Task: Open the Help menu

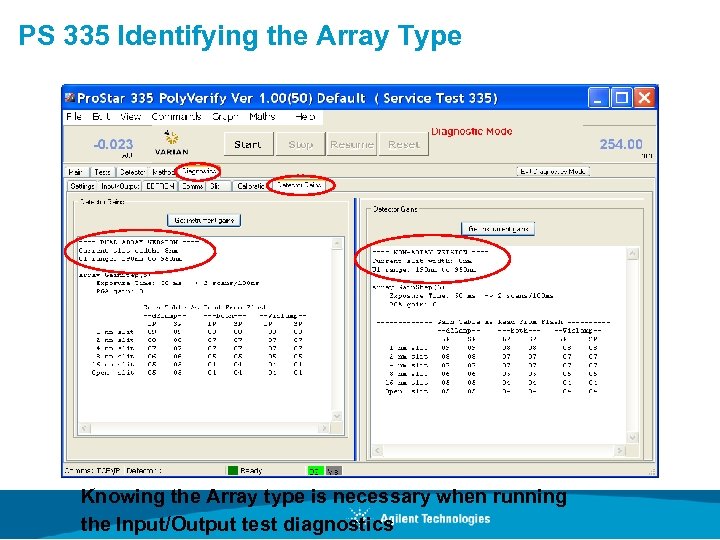Action: (x=305, y=117)
